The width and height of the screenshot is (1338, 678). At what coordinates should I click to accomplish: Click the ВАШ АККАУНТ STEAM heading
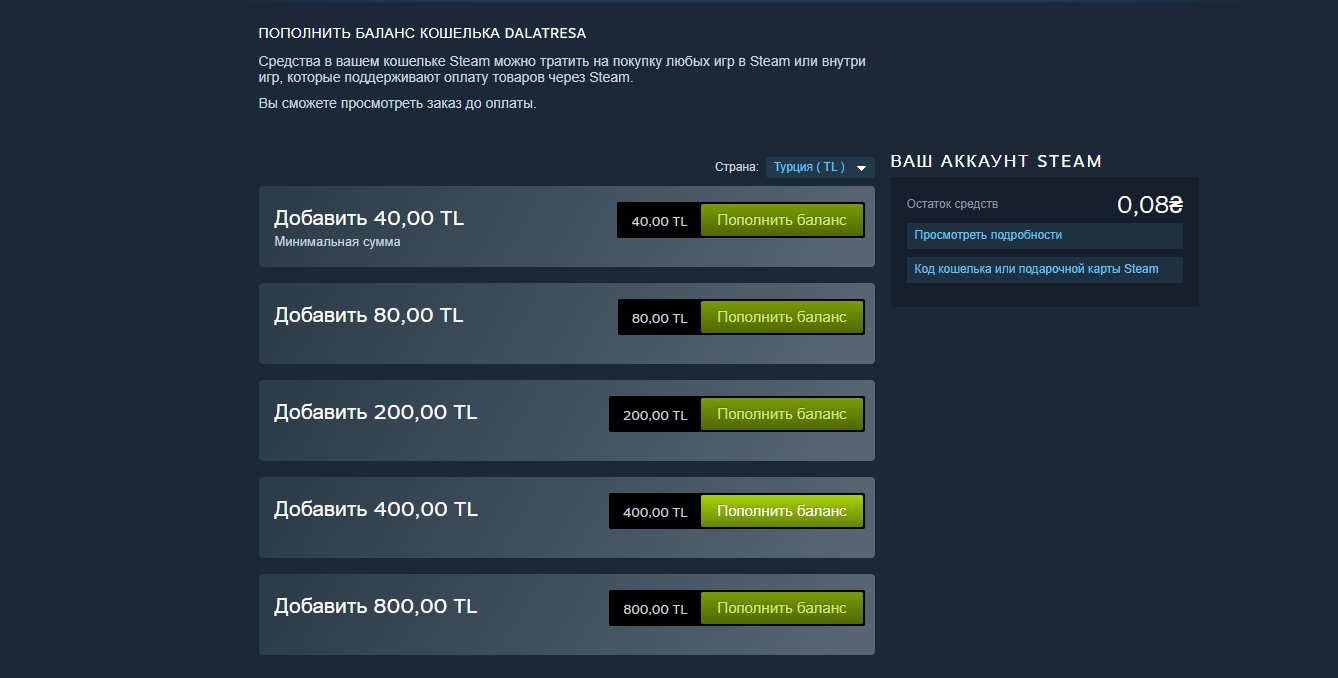(996, 161)
